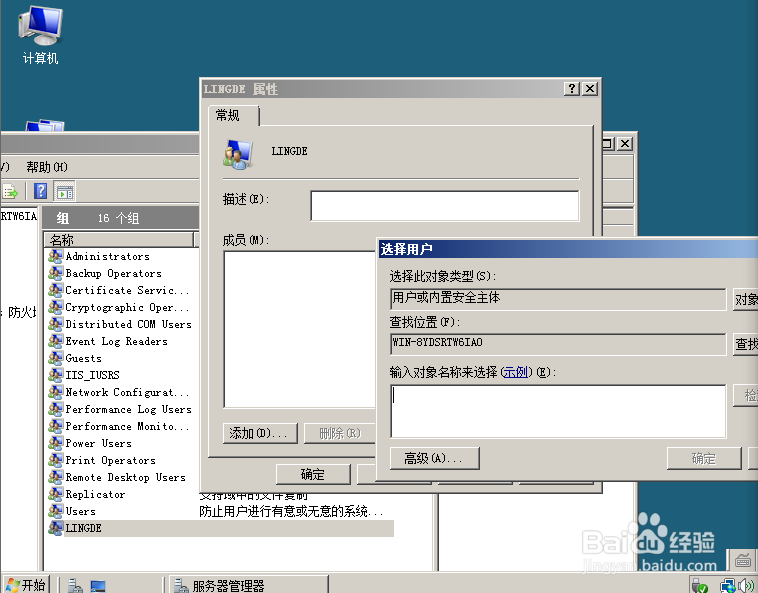
Task: Select the Network Configuration group icon
Action: [x=56, y=392]
